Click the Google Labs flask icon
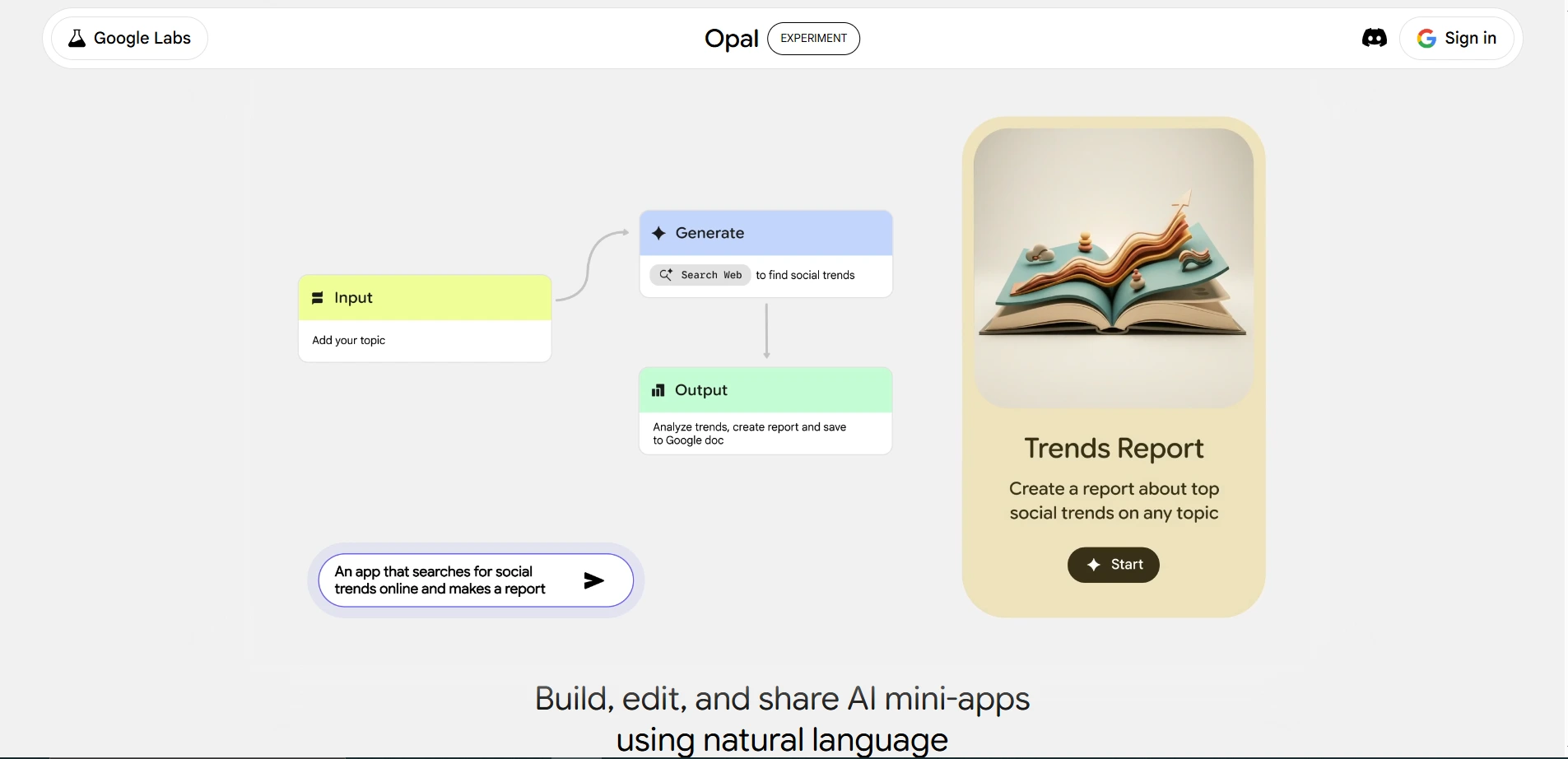Screen dimensions: 1568x759 pos(77,38)
